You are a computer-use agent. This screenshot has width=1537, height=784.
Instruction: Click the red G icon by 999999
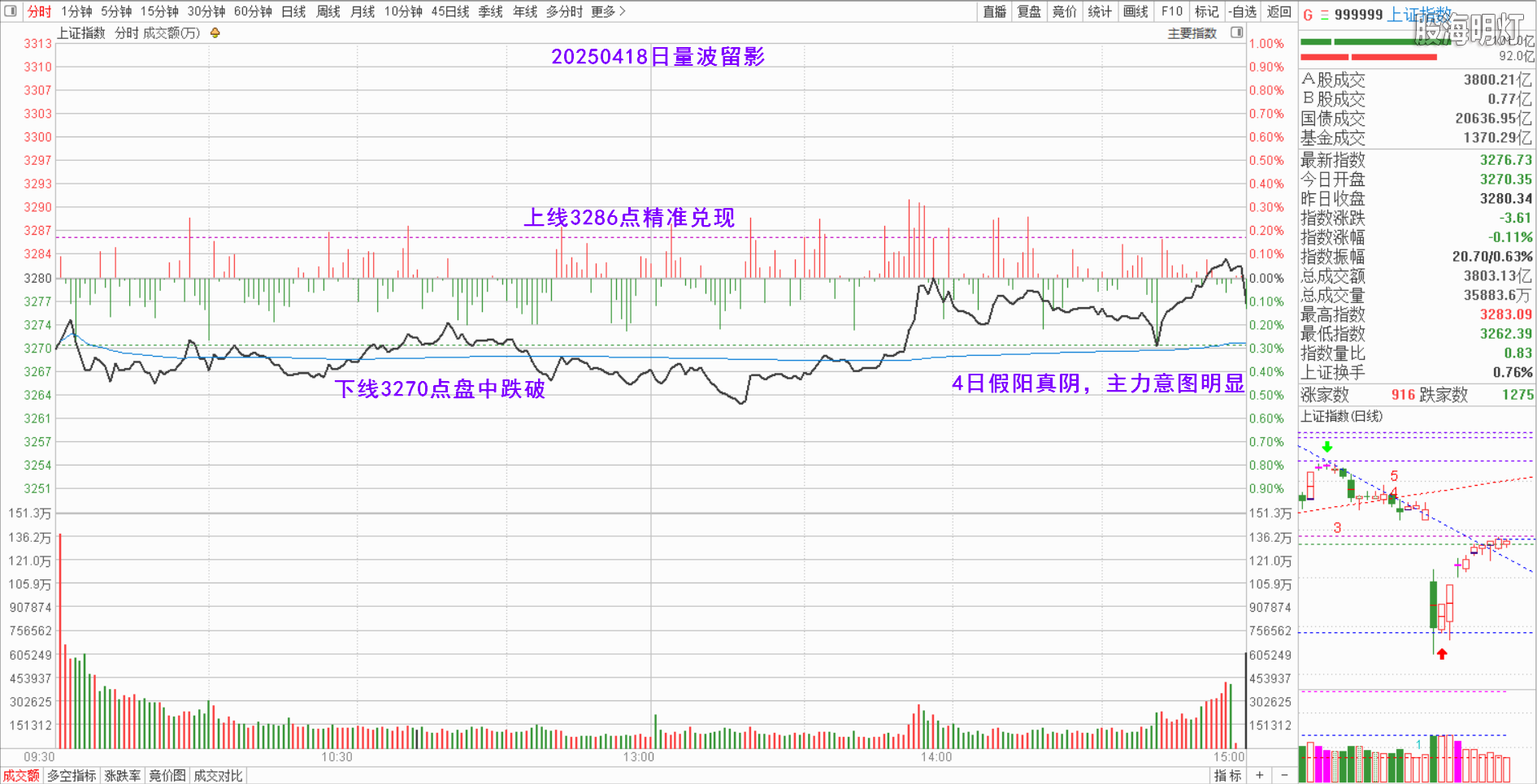click(x=1308, y=15)
